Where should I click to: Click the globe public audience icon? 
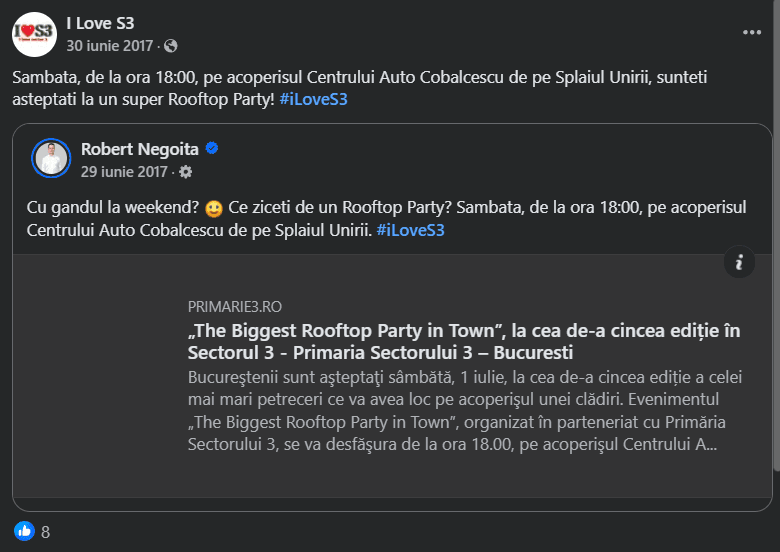[171, 45]
